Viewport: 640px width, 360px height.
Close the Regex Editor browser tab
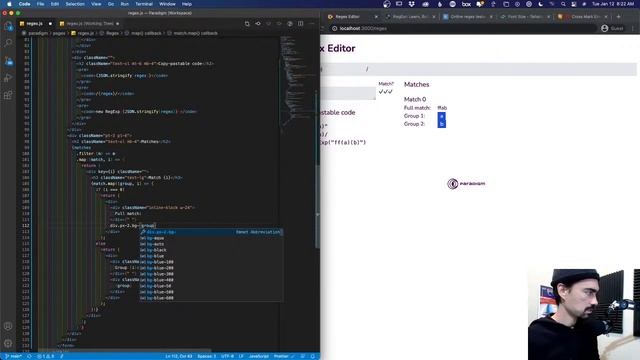(376, 17)
